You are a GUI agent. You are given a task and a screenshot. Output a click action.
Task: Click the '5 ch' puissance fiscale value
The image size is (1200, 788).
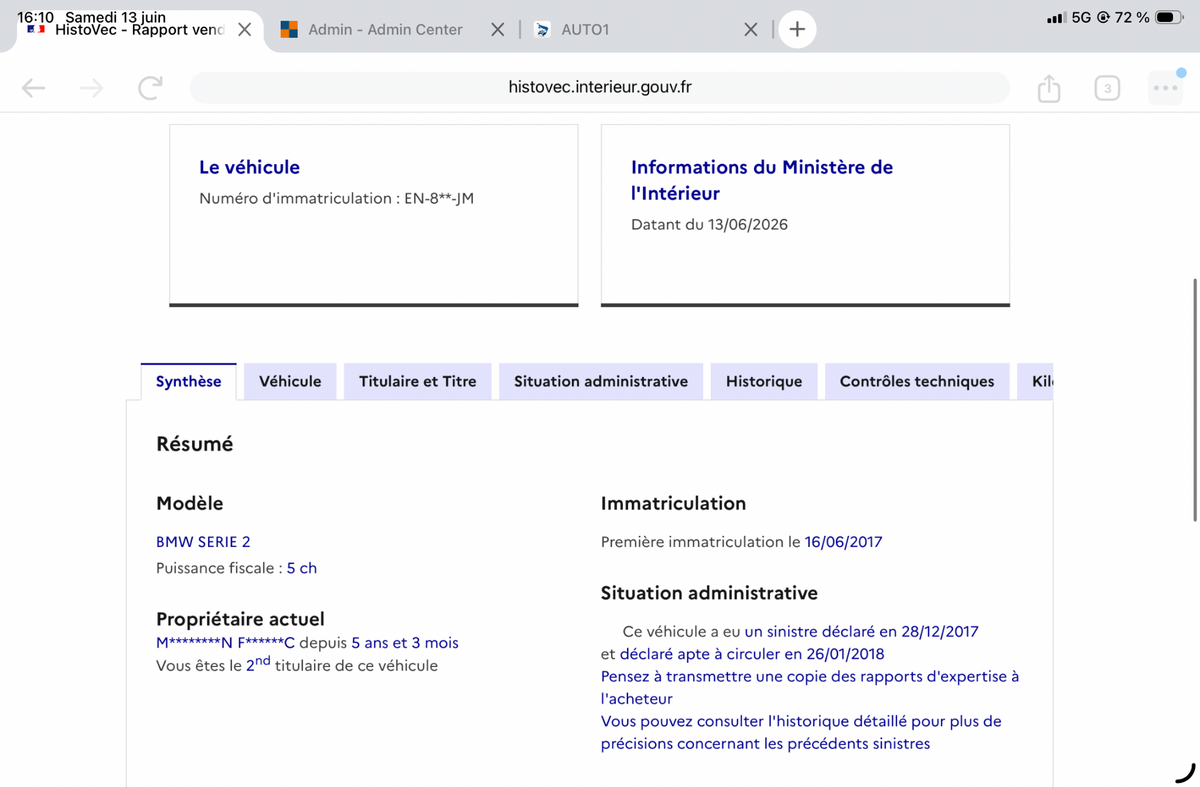[x=302, y=568]
